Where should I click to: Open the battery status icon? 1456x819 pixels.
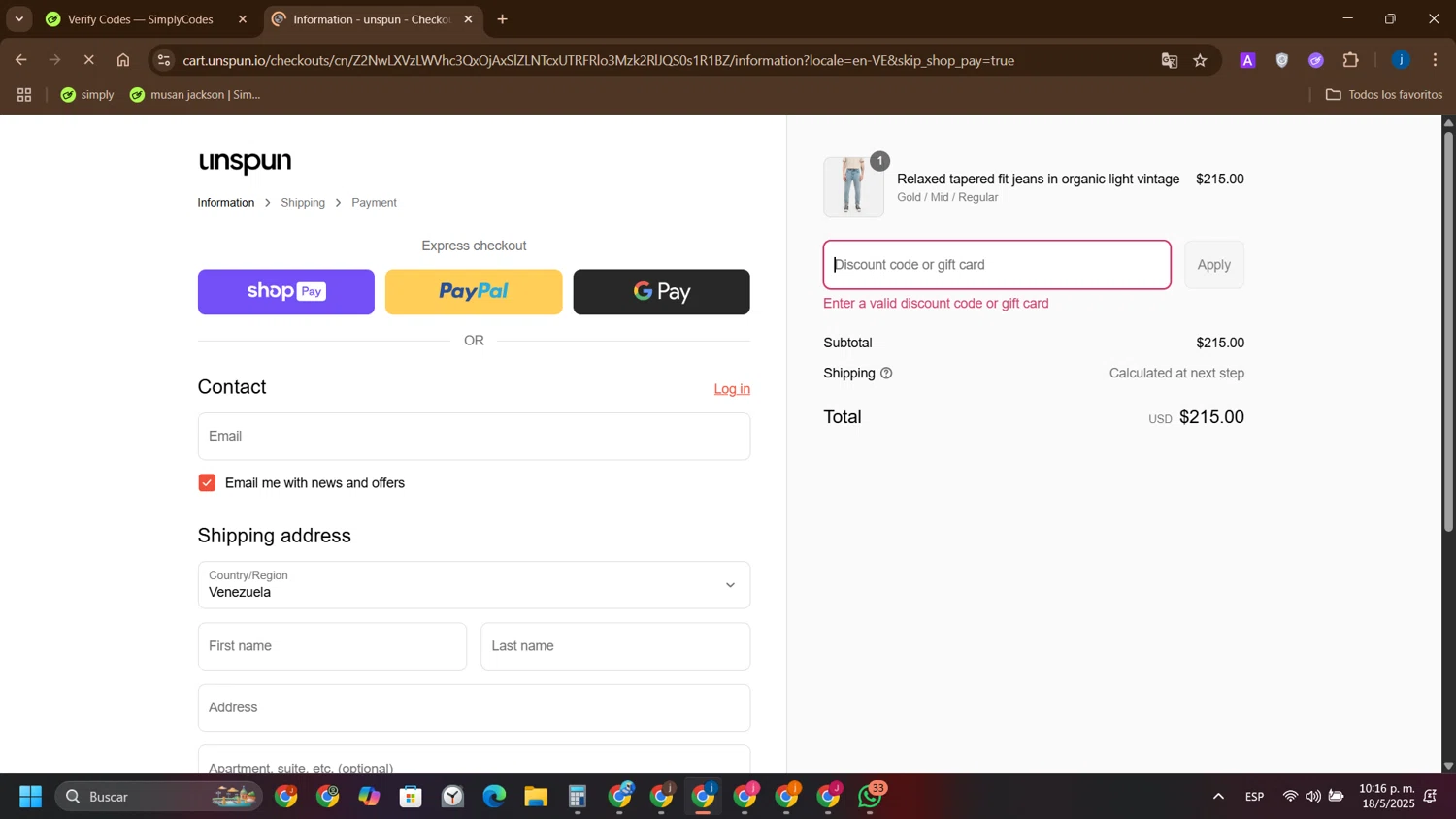1337,797
